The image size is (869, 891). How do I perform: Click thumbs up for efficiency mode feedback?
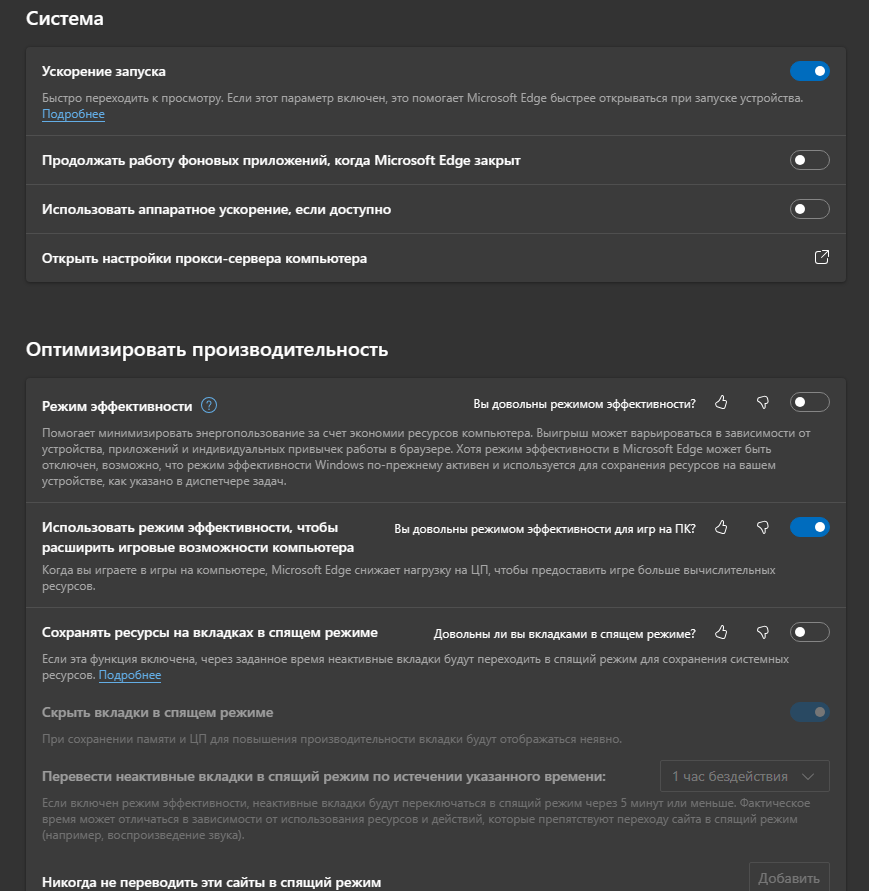(721, 403)
